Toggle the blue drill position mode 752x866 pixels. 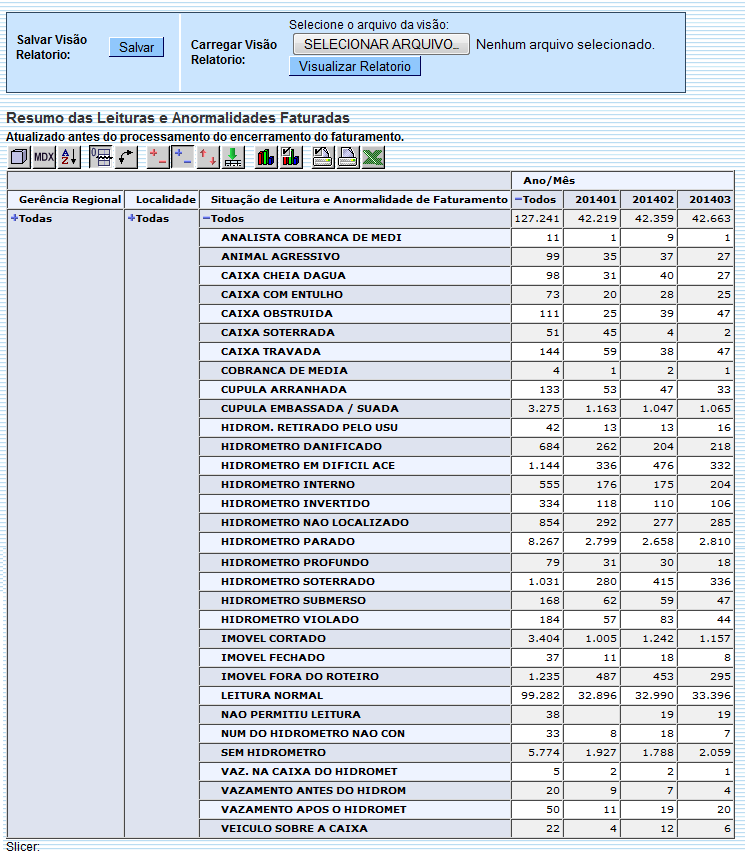coord(183,157)
